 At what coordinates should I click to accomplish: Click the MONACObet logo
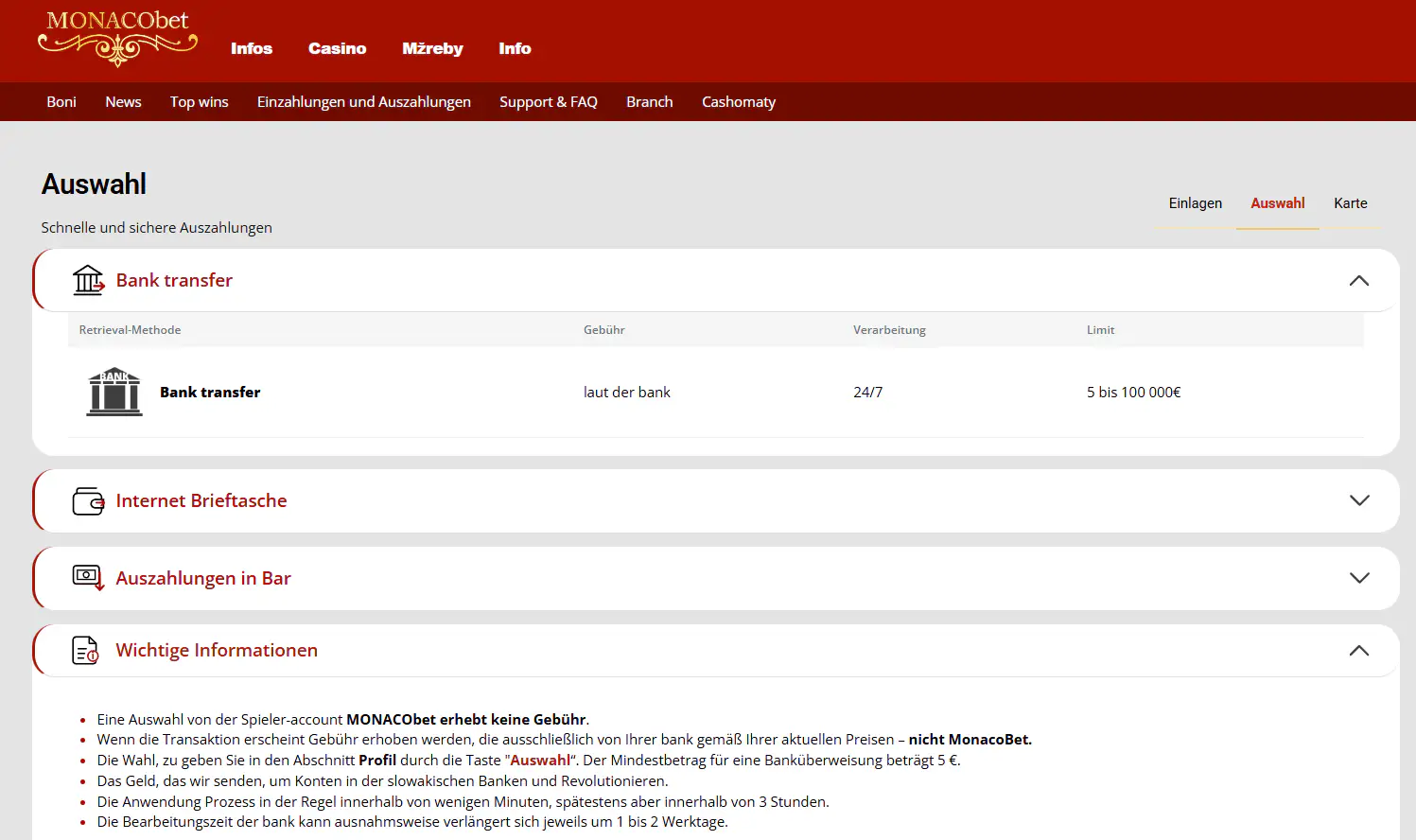click(117, 39)
